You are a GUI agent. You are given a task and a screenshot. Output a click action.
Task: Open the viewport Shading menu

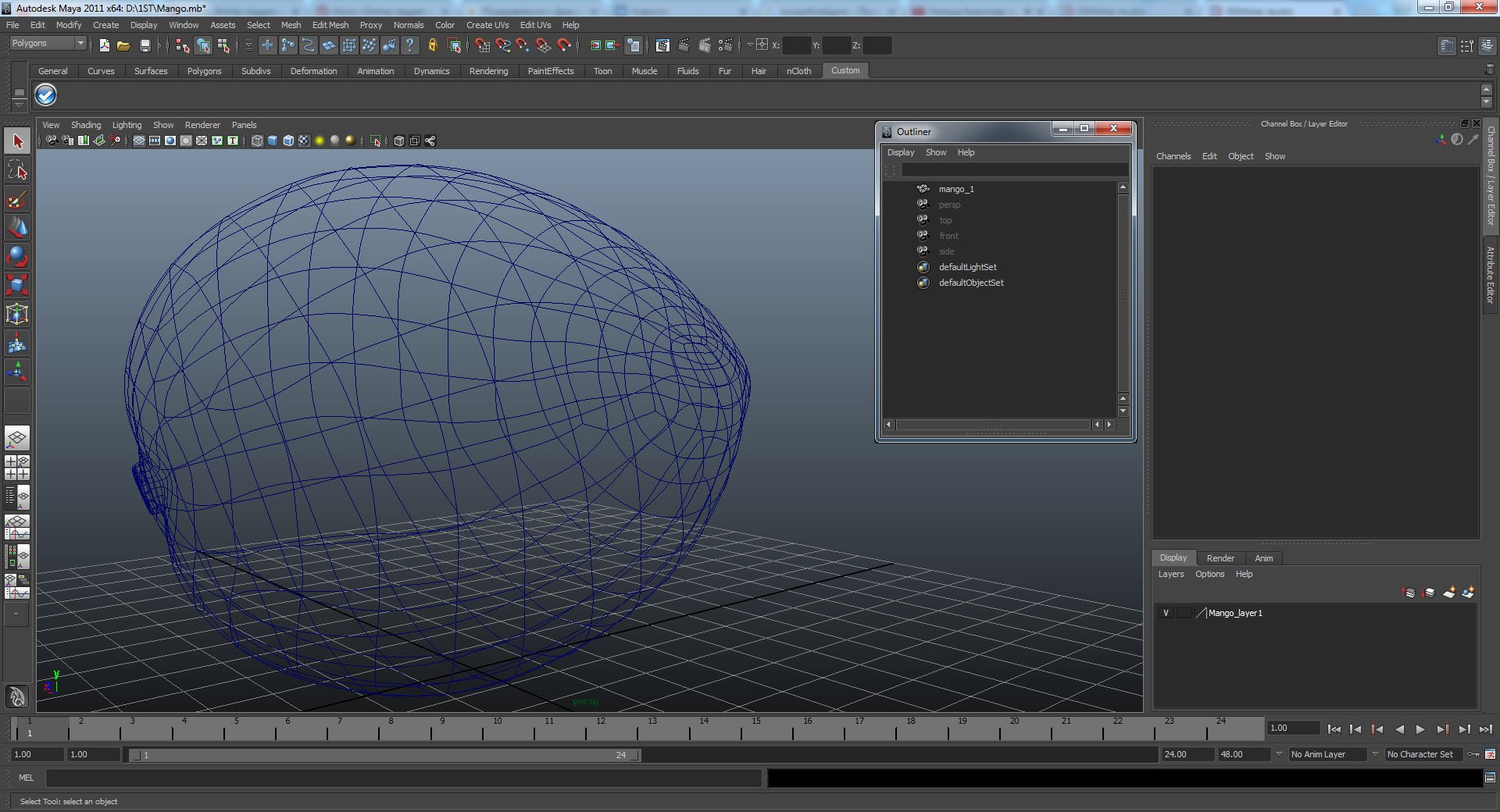click(86, 125)
